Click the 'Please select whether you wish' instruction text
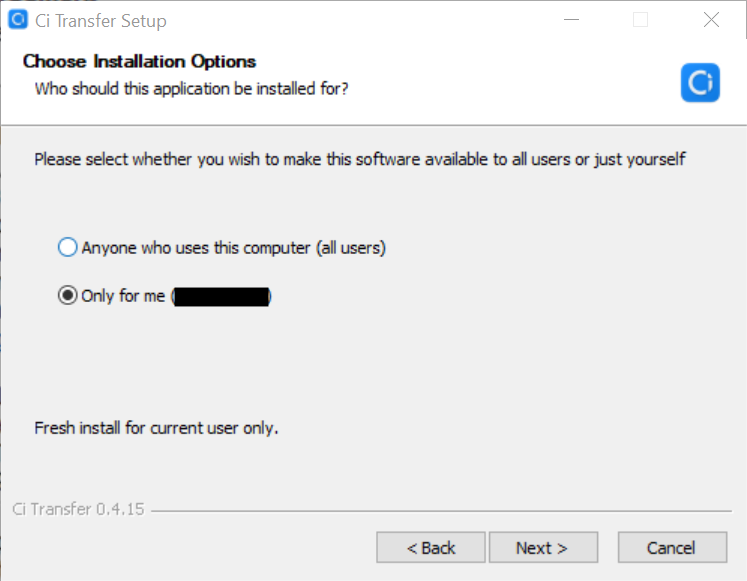 tap(360, 159)
